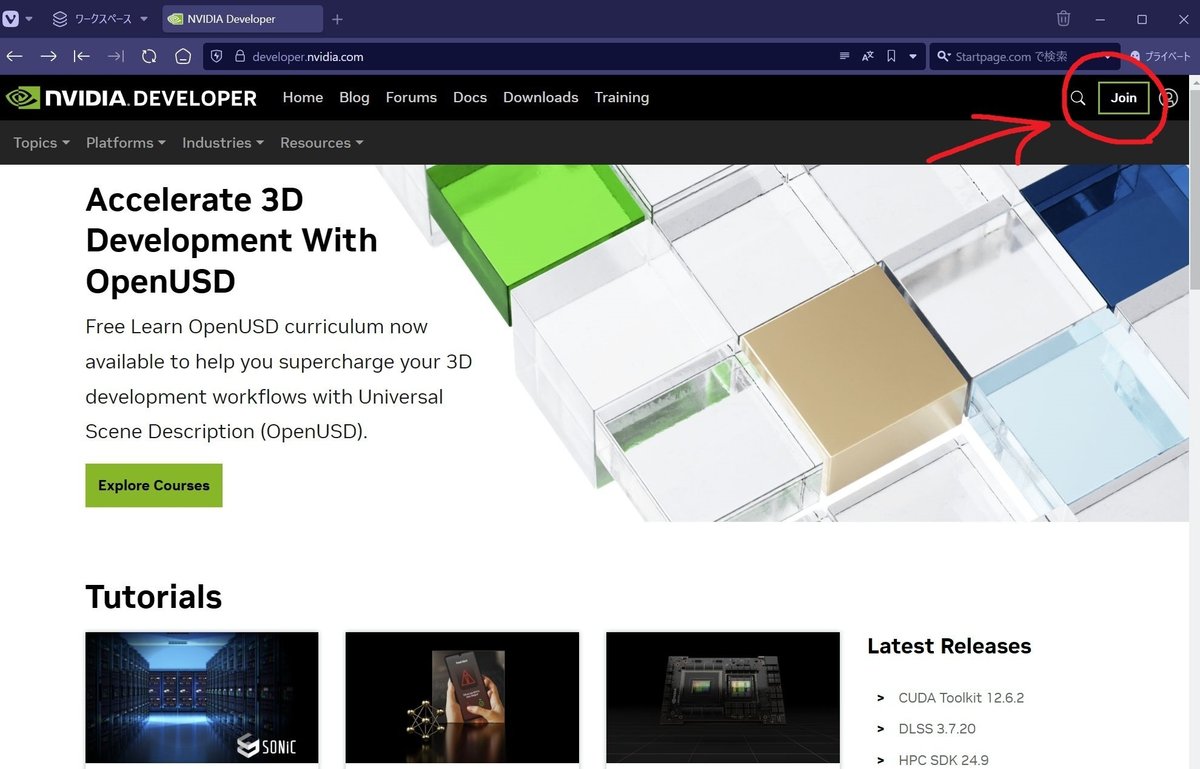1200x769 pixels.
Task: Open the ワークスペース workspaces dropdown
Action: click(x=100, y=19)
